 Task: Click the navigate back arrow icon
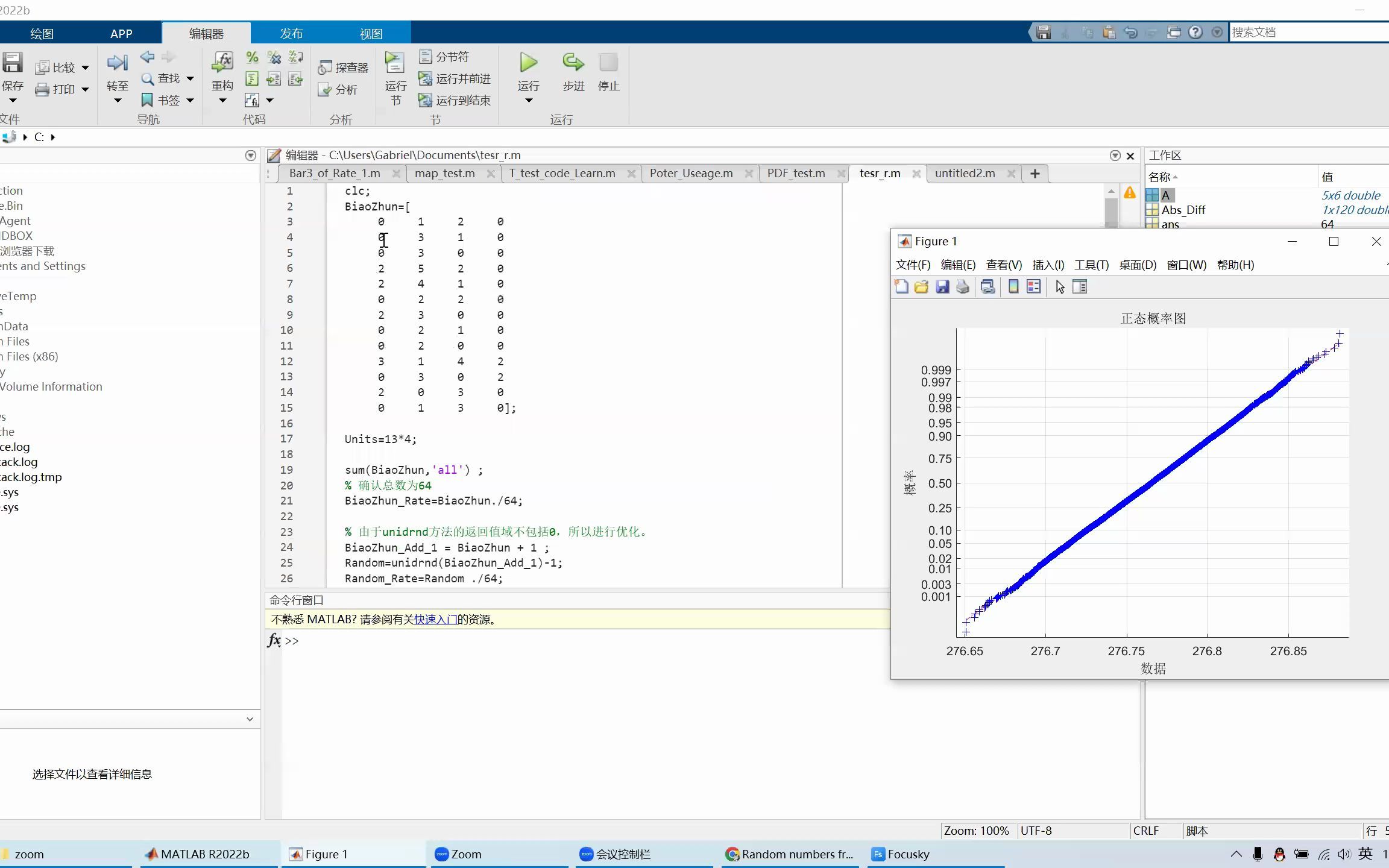147,57
